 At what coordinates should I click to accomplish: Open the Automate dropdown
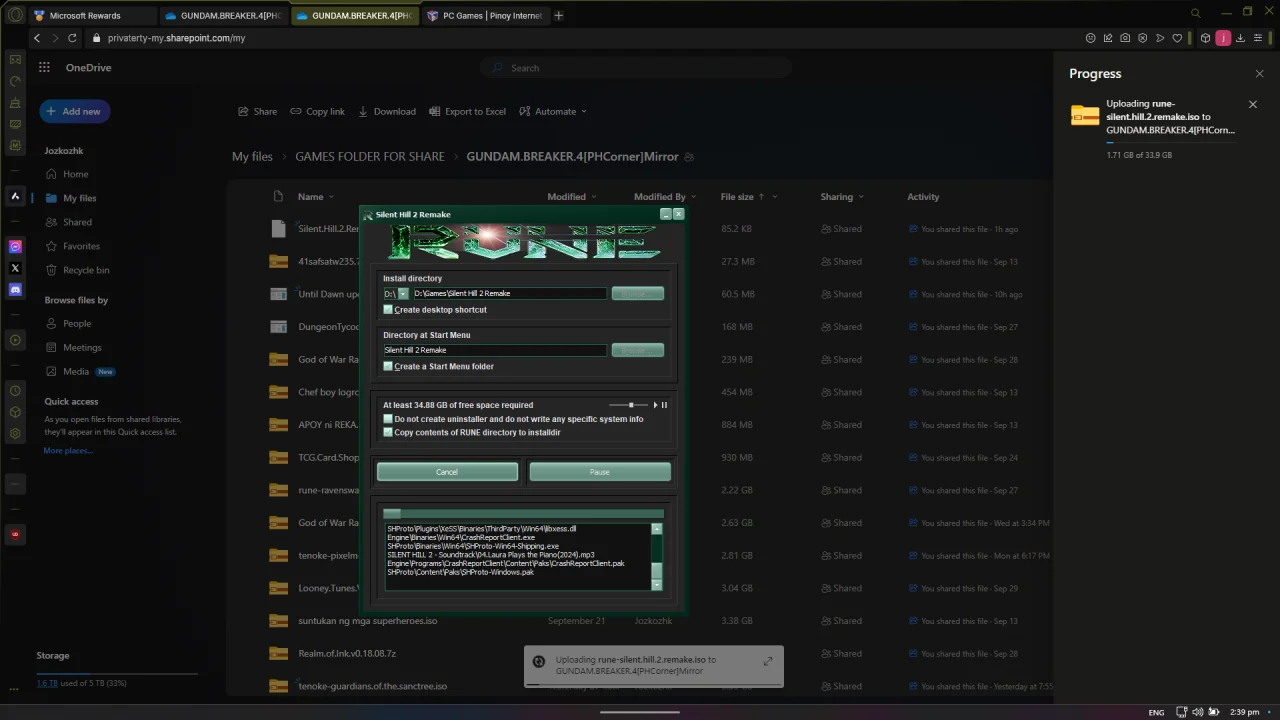553,111
